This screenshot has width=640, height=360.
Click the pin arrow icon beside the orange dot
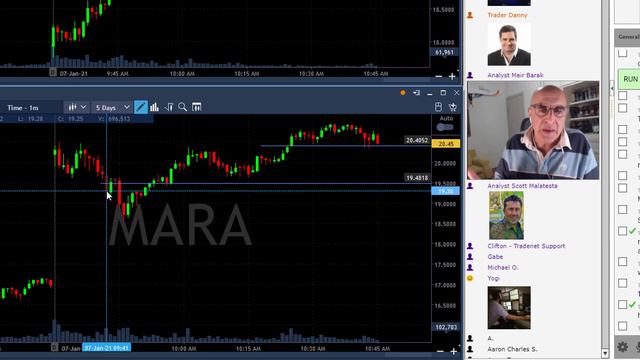point(416,93)
